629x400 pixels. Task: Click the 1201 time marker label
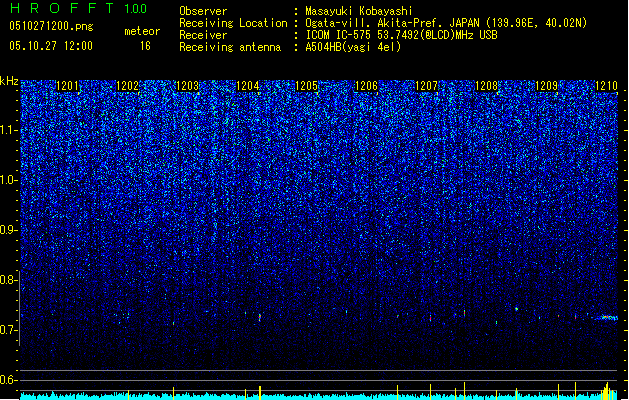[67, 86]
